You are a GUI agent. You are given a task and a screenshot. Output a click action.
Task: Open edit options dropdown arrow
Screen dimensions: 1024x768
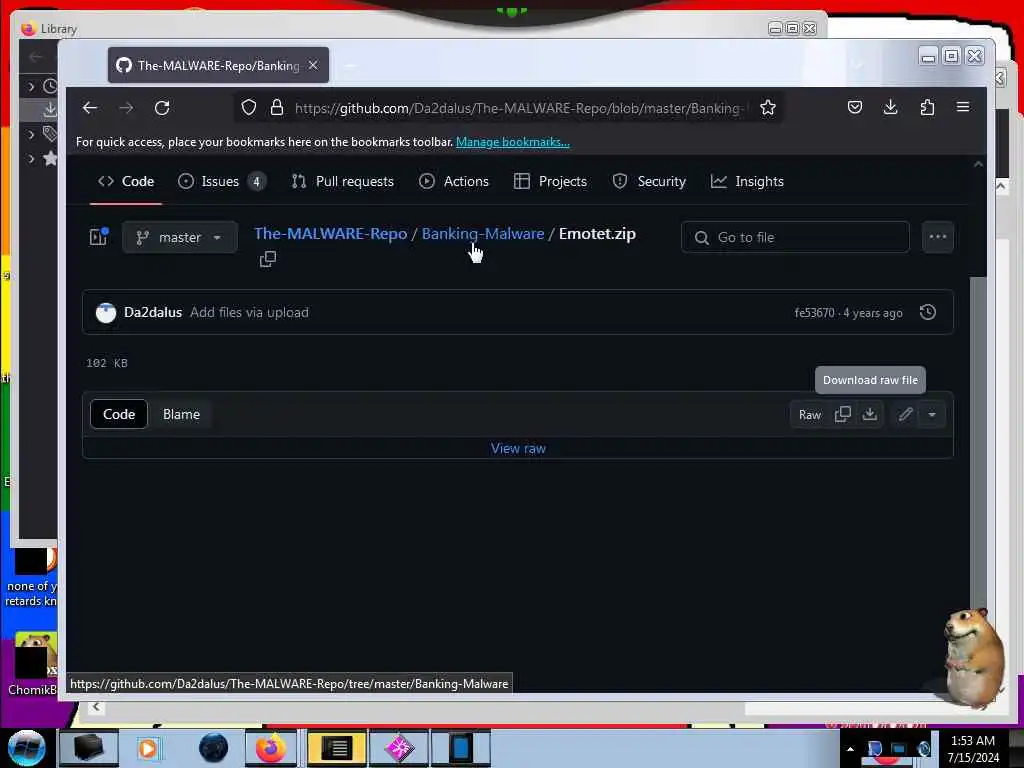tap(932, 414)
